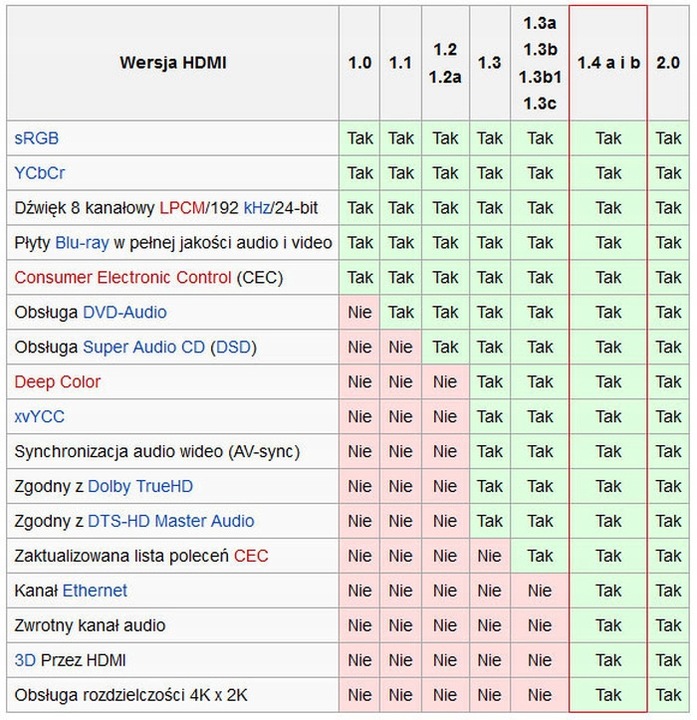Click the YCbCr link
Viewport: 697px width, 720px height.
click(40, 173)
